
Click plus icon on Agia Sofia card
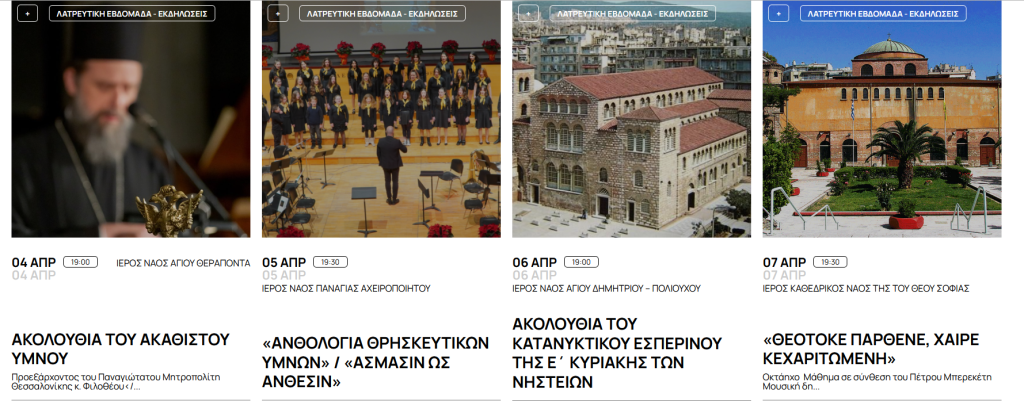778,13
